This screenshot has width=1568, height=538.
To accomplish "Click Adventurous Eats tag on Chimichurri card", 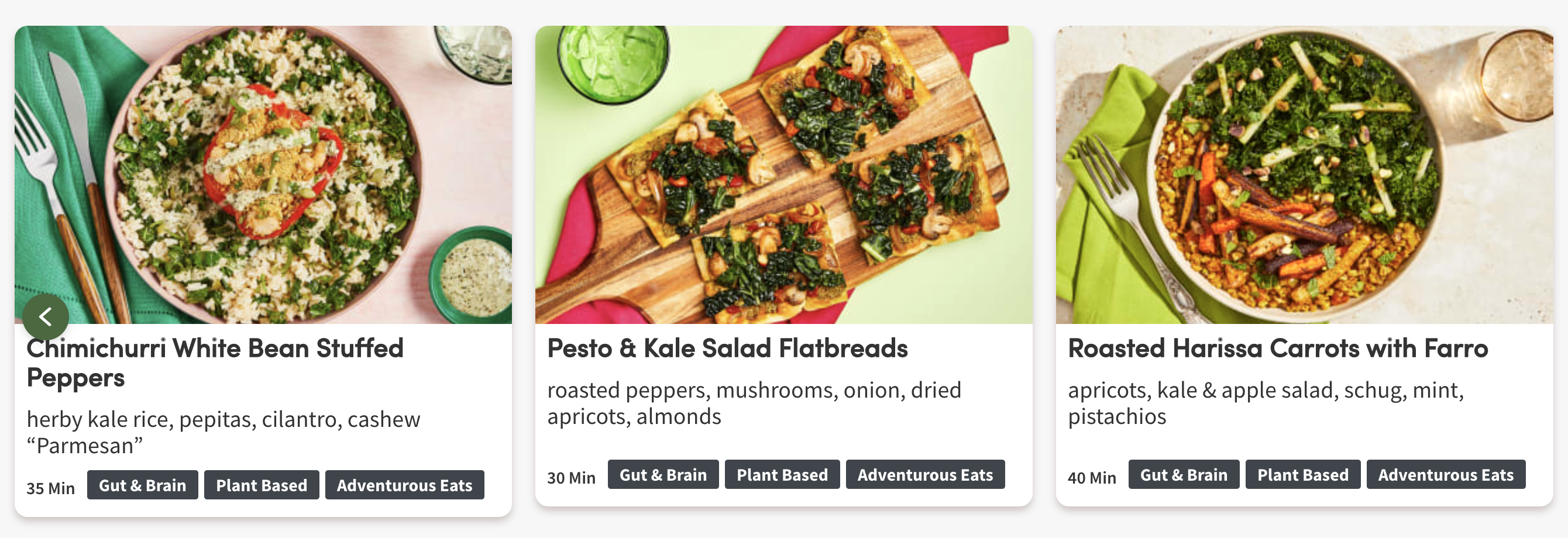I will pyautogui.click(x=405, y=485).
